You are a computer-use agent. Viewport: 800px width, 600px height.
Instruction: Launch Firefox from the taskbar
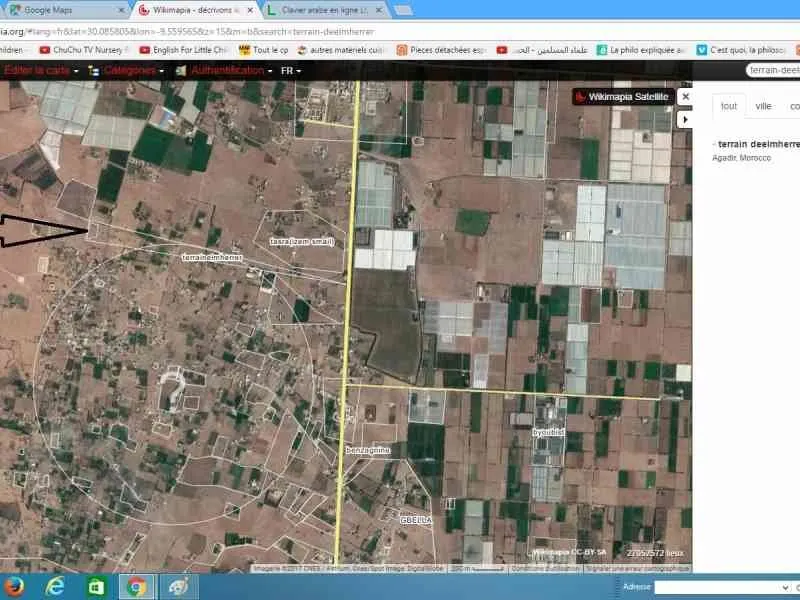[14, 587]
